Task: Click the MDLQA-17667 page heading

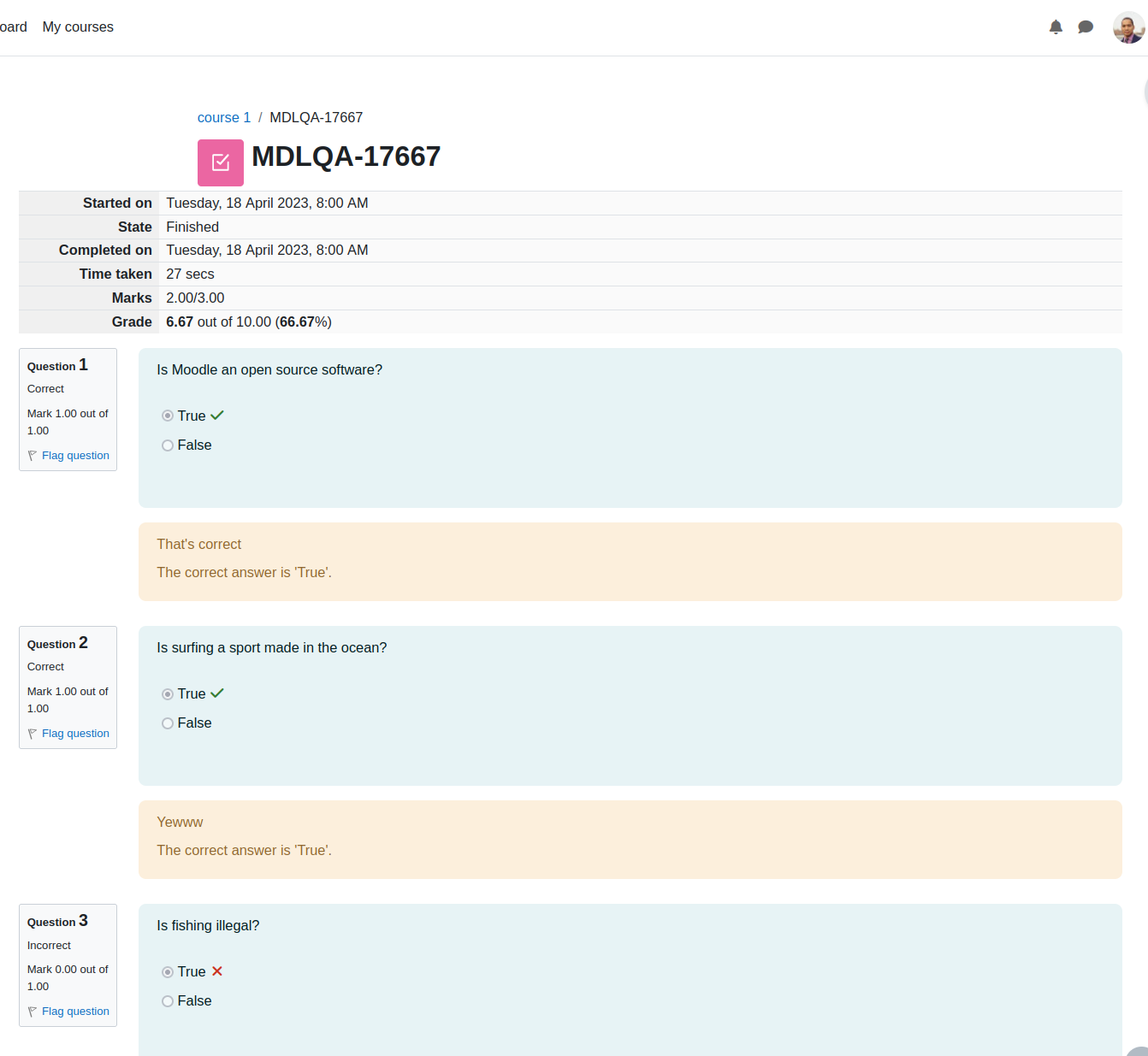Action: tap(346, 156)
